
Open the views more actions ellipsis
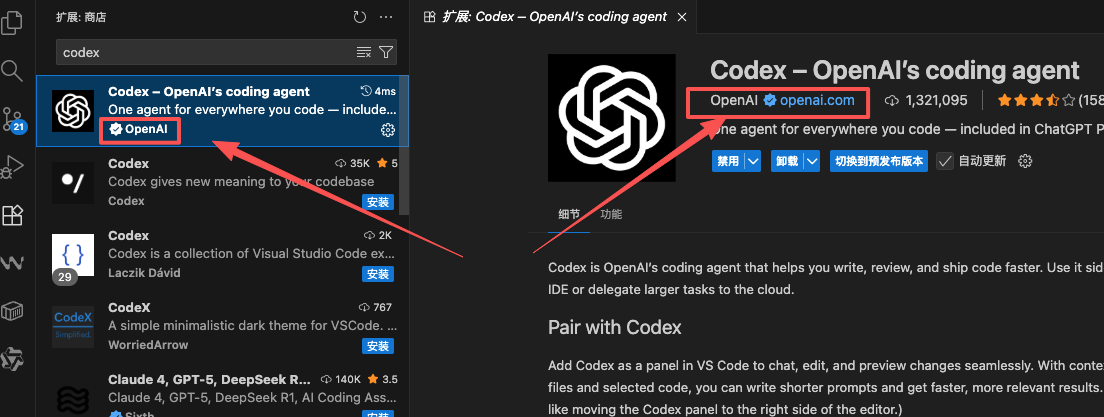[x=387, y=17]
